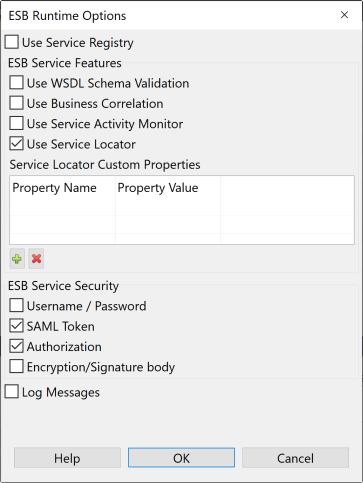Image resolution: width=363 pixels, height=483 pixels.
Task: Confirm the options with OK
Action: click(x=181, y=458)
